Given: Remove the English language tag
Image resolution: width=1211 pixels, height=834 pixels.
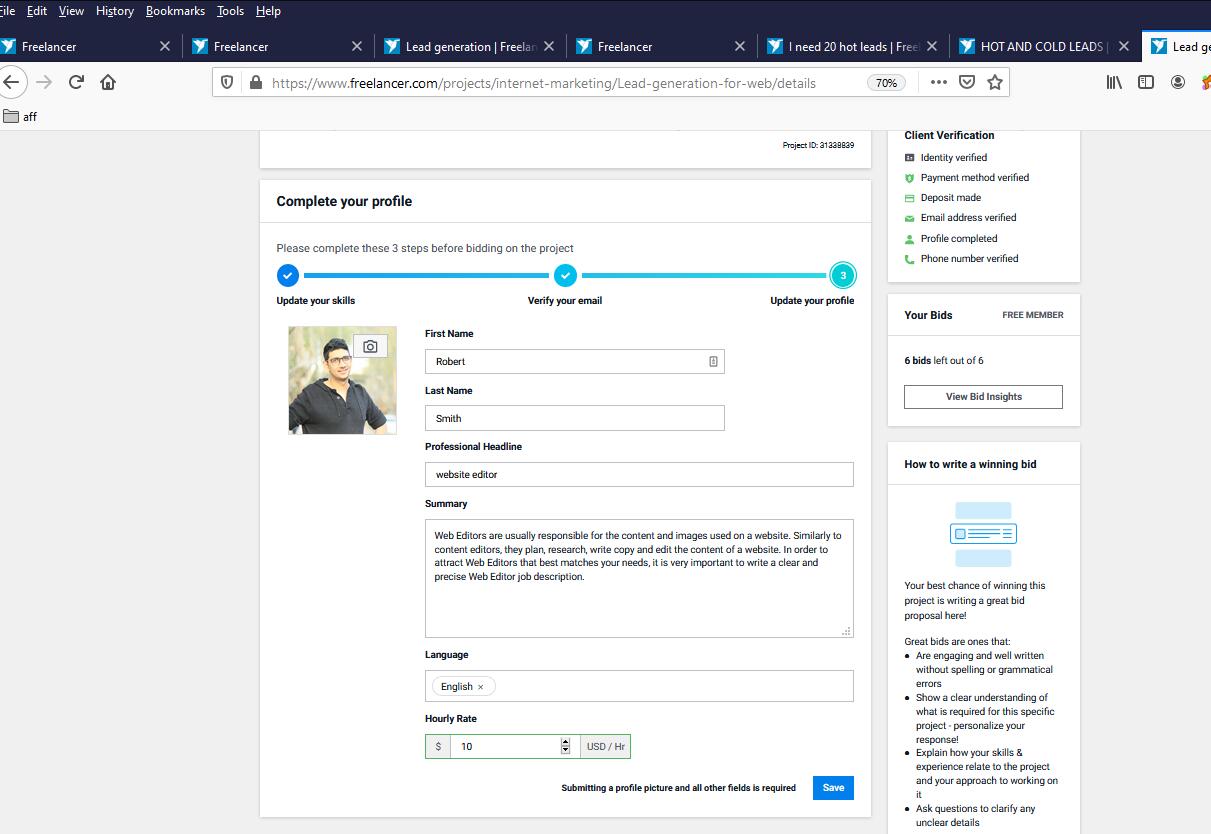Looking at the screenshot, I should [480, 687].
